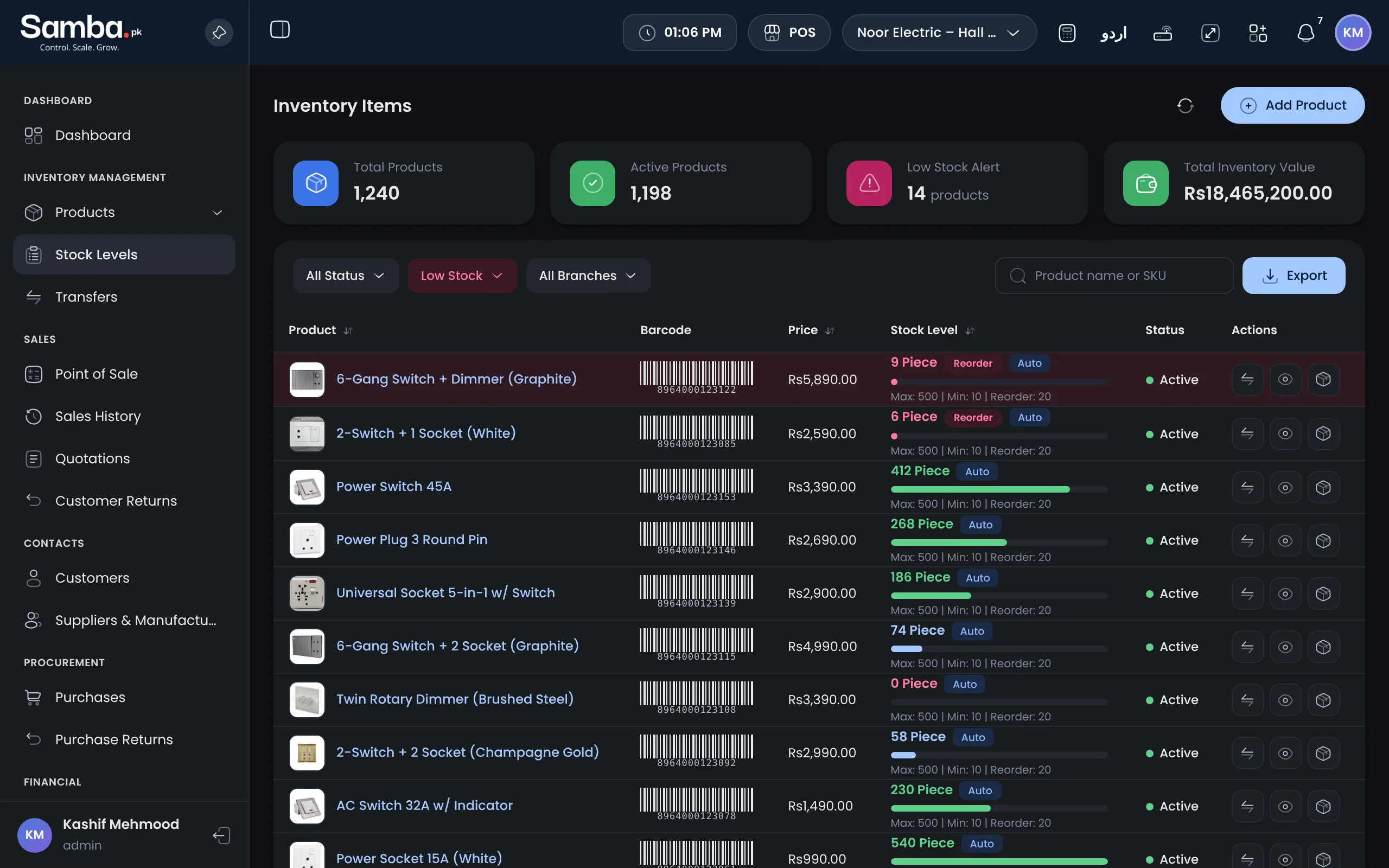Switch language to Urdu

[x=1113, y=33]
